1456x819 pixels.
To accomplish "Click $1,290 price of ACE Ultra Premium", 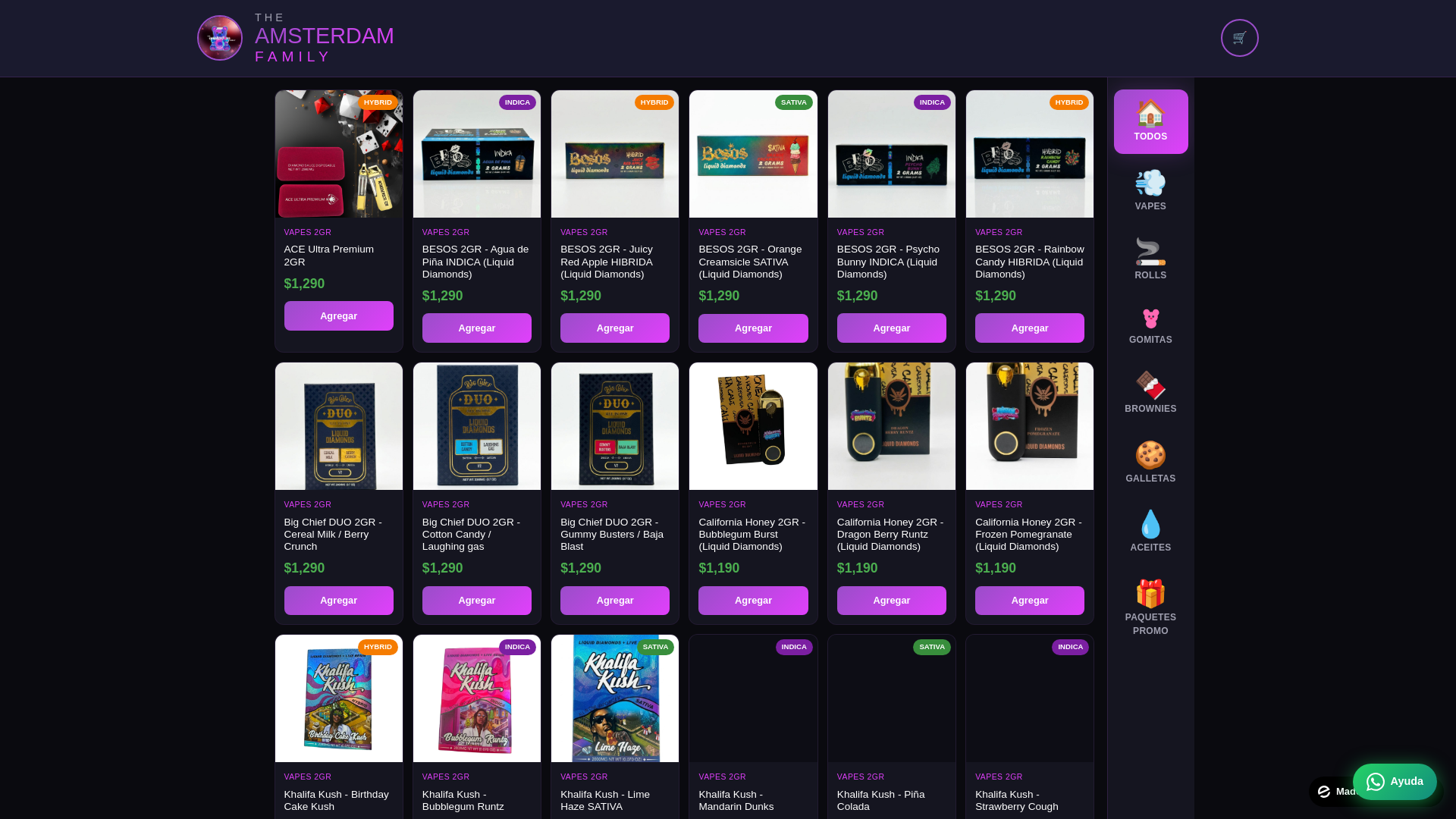I will click(304, 284).
